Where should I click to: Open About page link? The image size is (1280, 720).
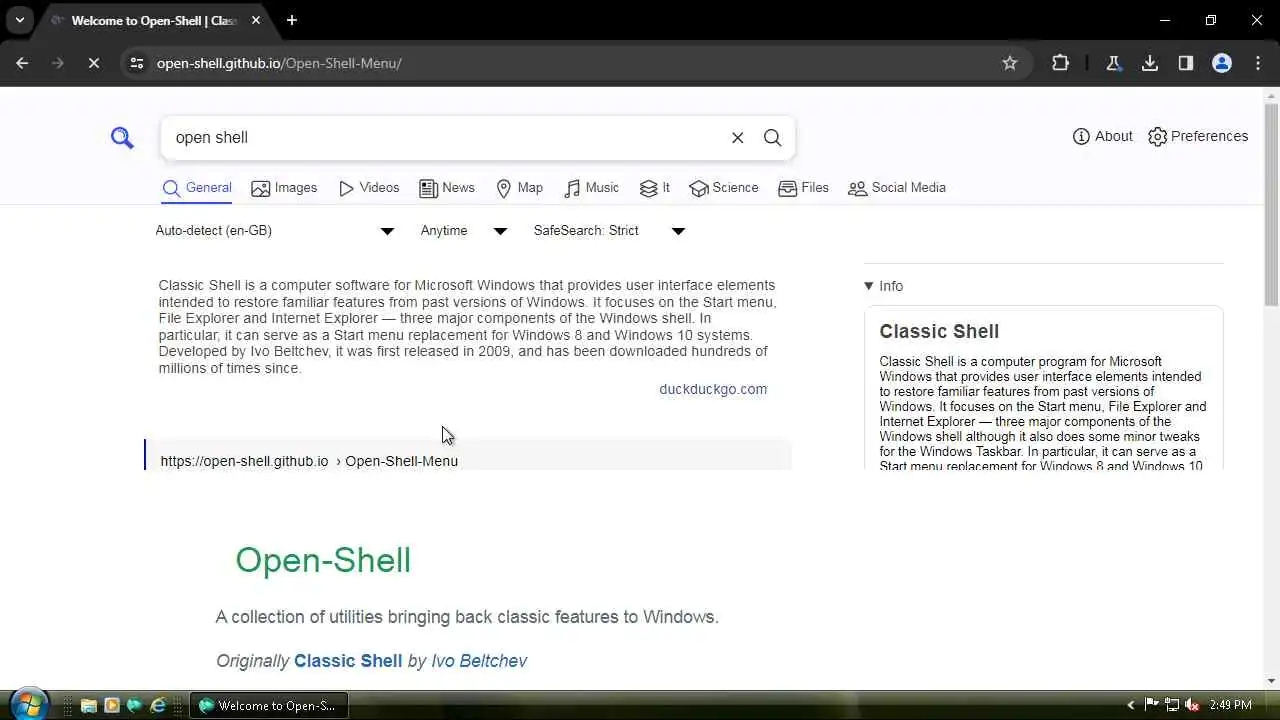point(1102,136)
